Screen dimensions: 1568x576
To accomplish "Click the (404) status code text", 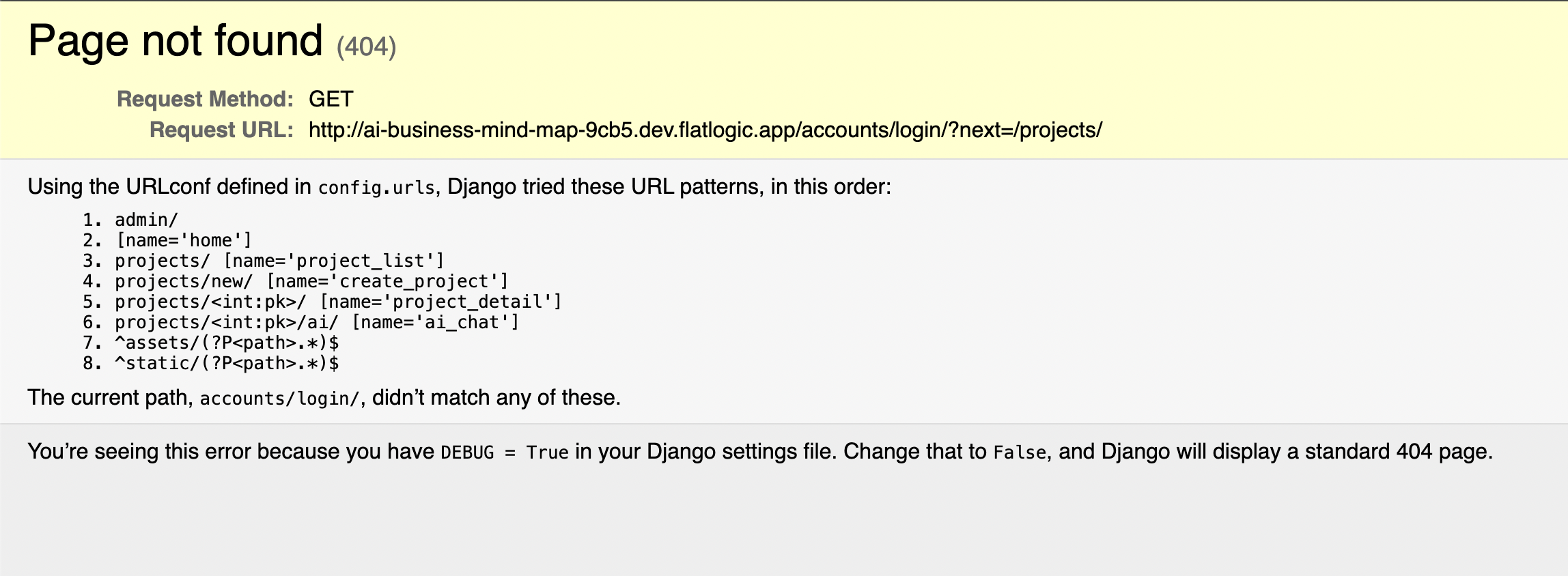I will point(366,47).
